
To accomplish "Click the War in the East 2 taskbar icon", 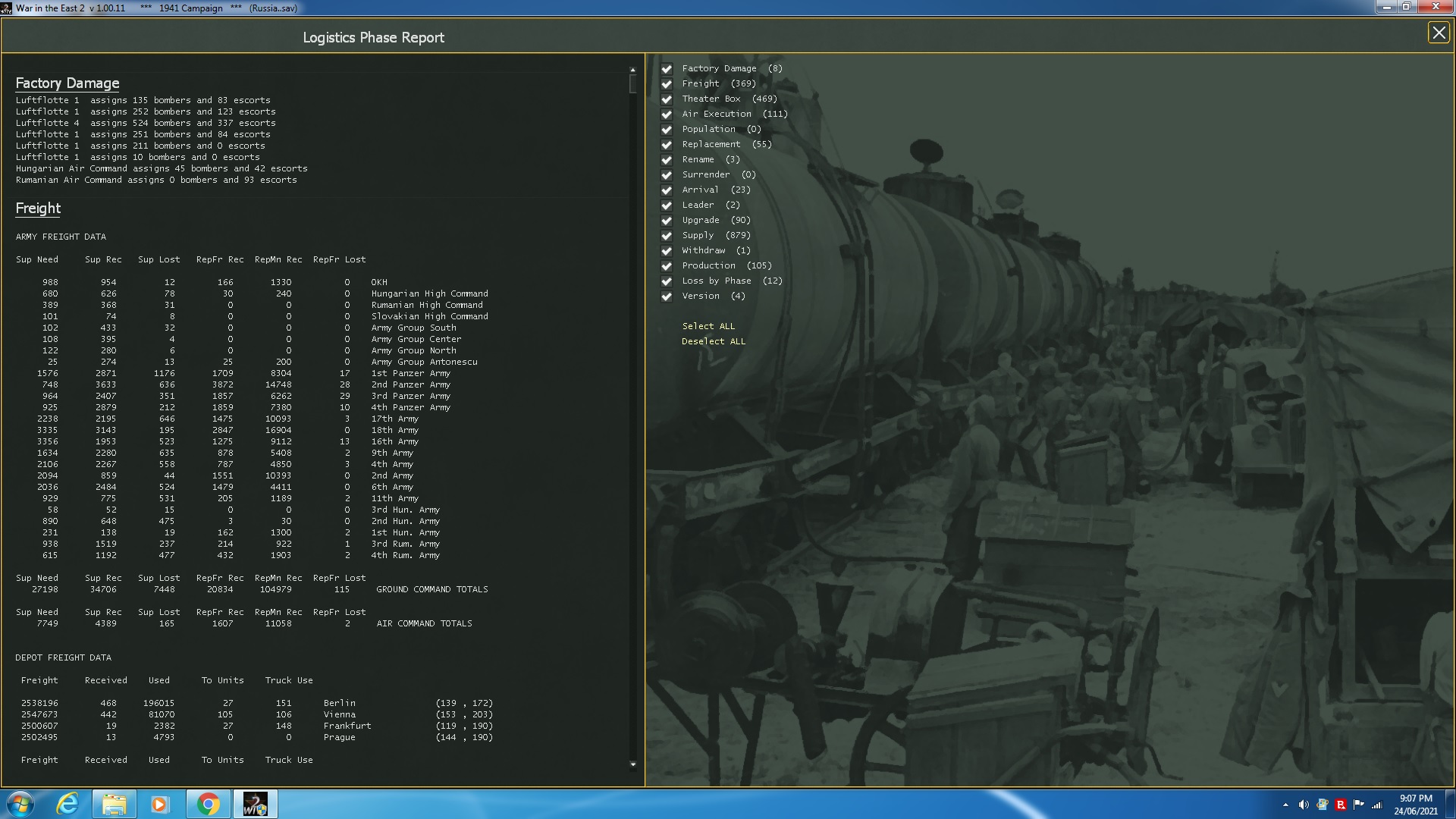I will 255,804.
